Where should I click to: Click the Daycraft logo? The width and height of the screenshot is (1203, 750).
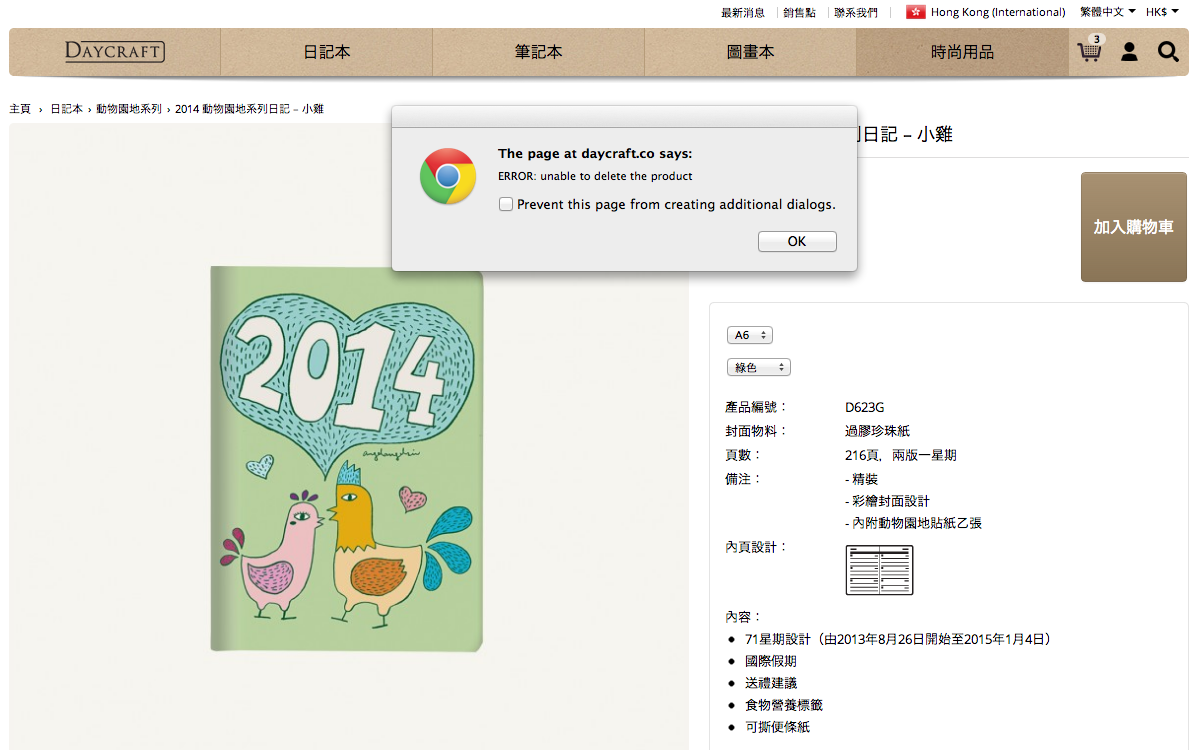pos(115,52)
